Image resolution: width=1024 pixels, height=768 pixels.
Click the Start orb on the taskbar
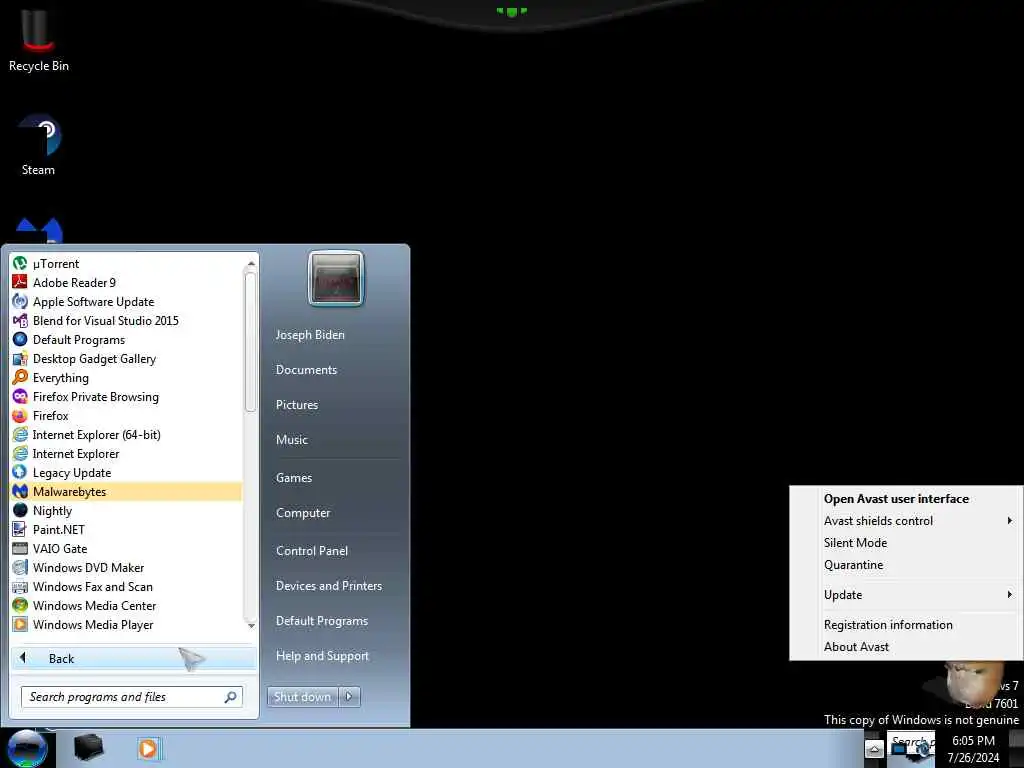click(x=27, y=748)
